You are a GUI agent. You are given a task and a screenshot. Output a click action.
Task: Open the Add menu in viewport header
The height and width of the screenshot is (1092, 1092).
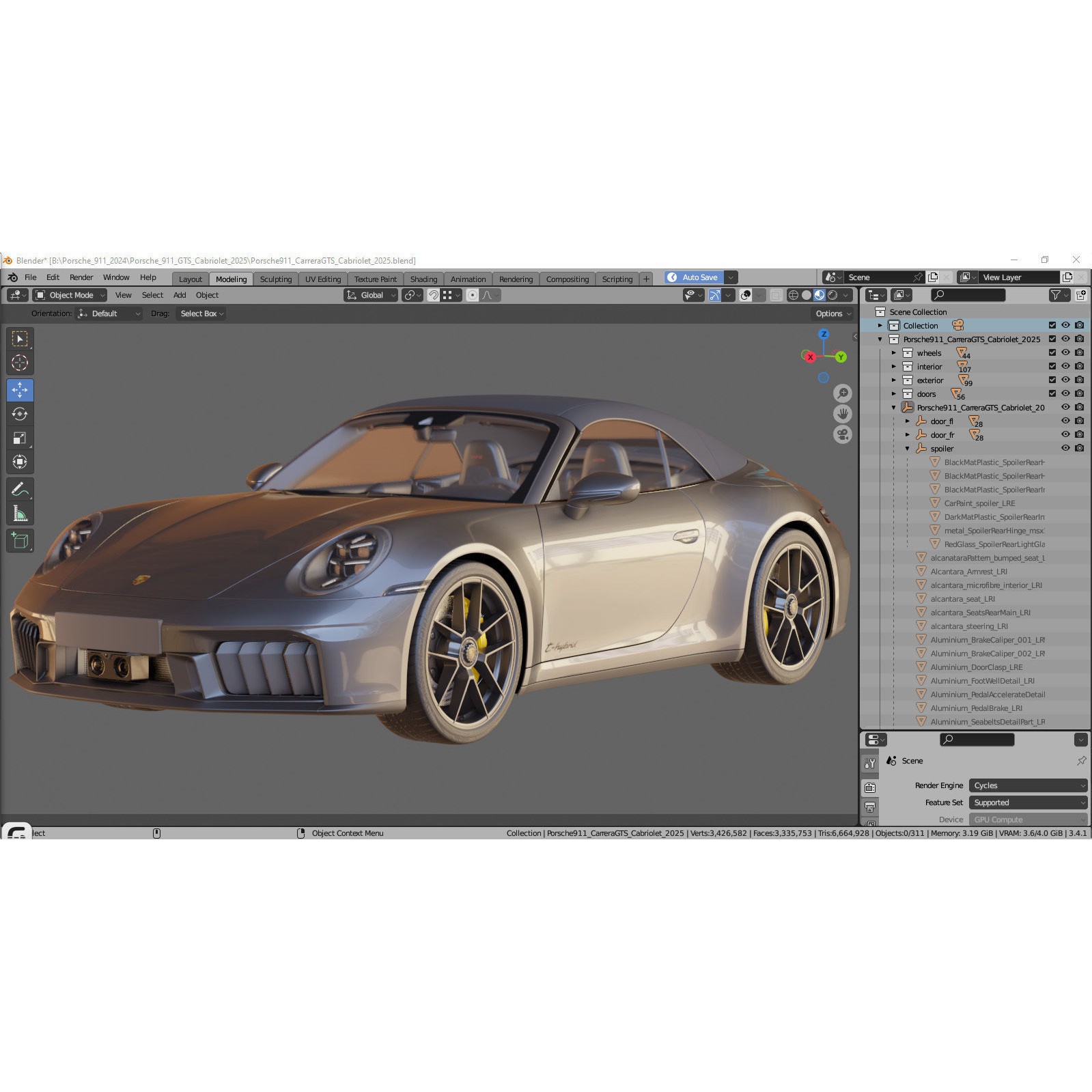[x=180, y=295]
